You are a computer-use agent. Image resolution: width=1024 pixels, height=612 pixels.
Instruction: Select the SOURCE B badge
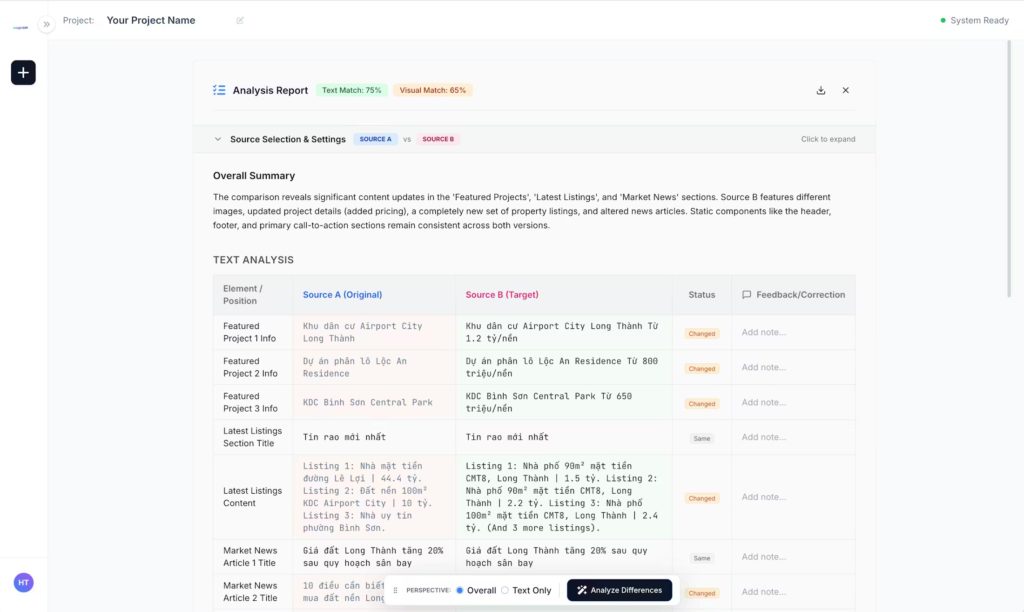coord(439,139)
